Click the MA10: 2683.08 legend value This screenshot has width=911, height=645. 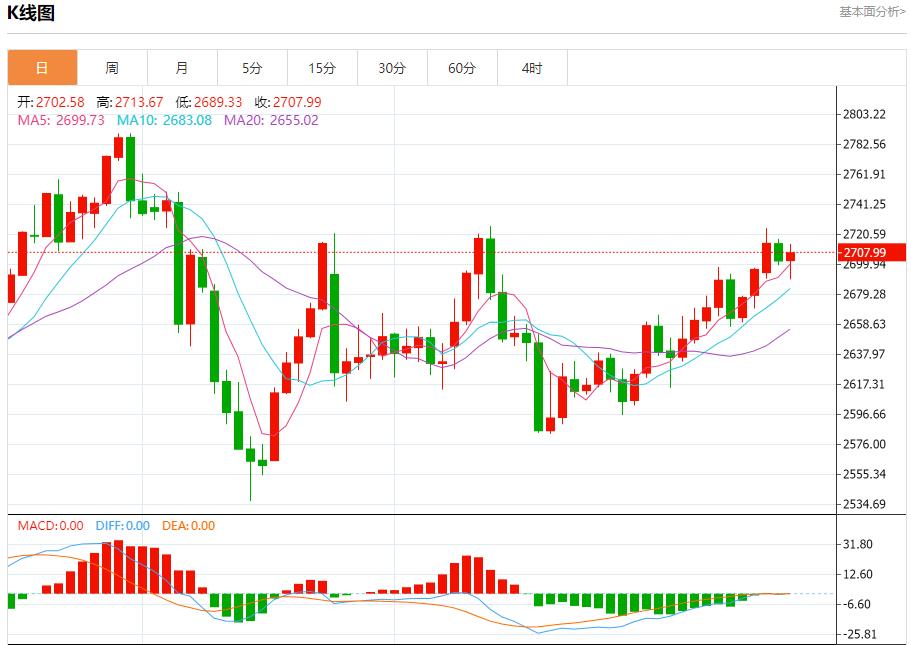(x=164, y=120)
